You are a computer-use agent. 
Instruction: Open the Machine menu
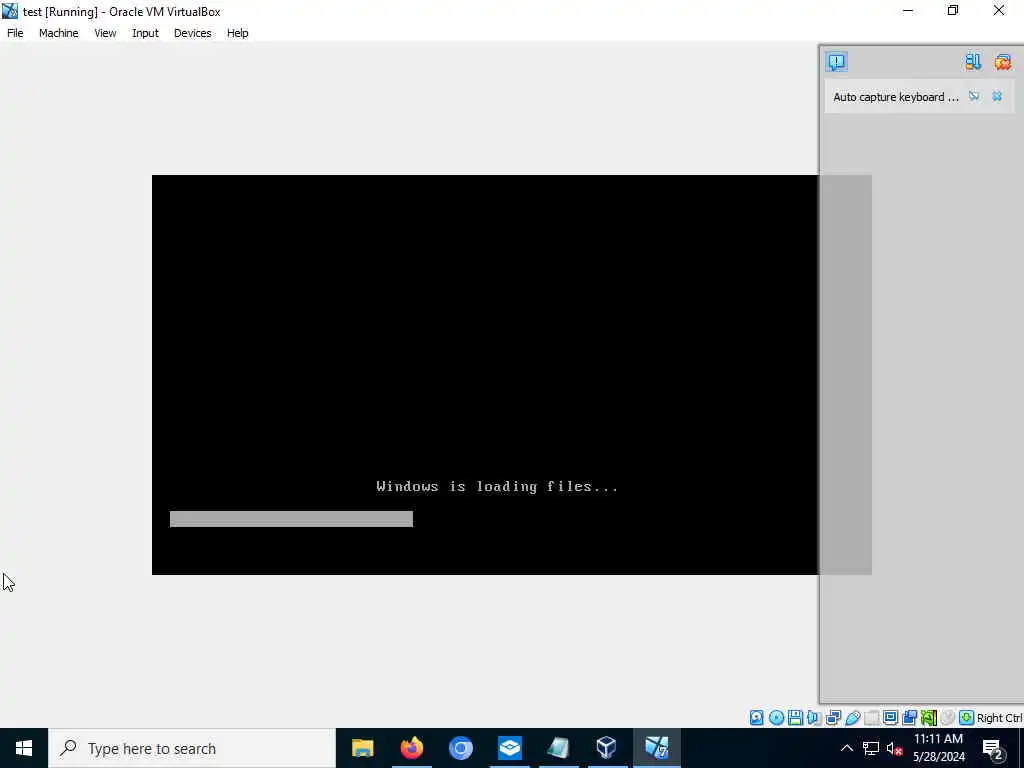coord(58,33)
